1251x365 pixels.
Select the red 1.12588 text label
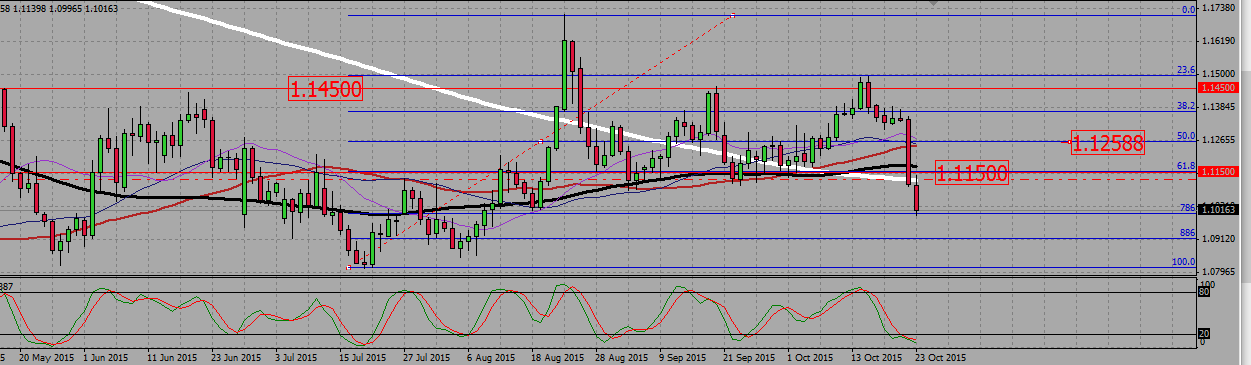(x=1109, y=142)
